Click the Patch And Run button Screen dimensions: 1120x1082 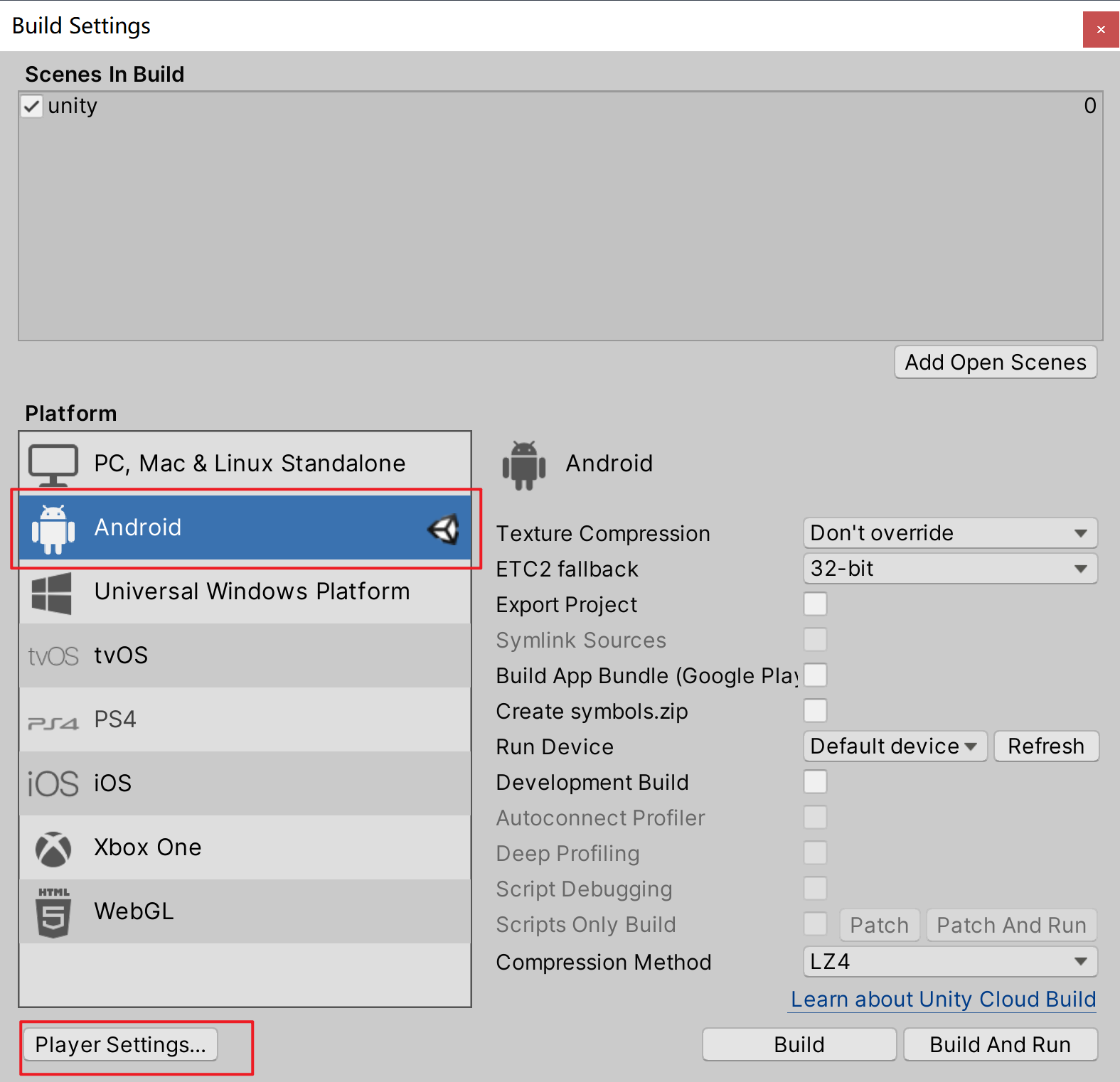[1011, 925]
